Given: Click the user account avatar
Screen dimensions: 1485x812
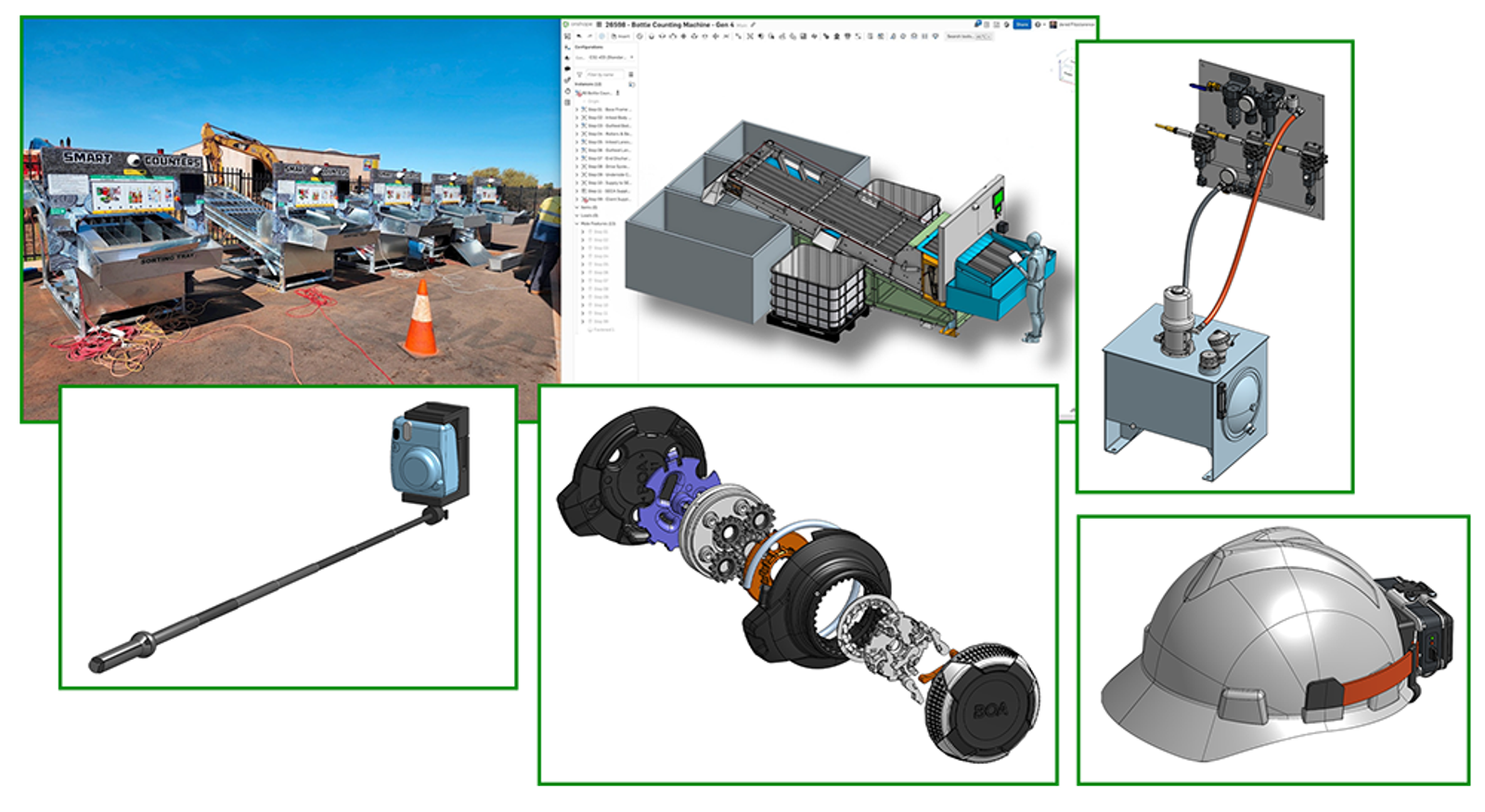Looking at the screenshot, I should tap(1053, 24).
